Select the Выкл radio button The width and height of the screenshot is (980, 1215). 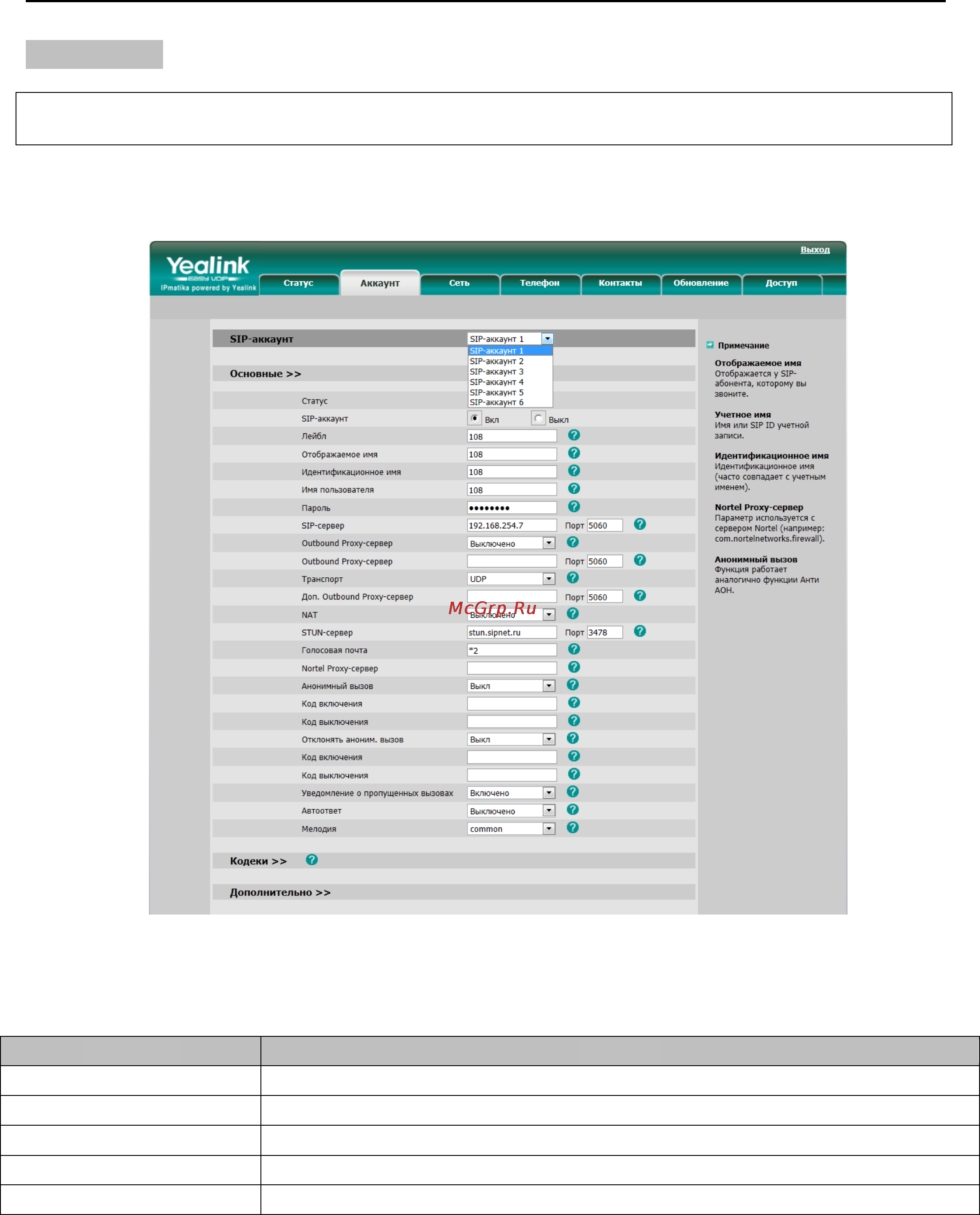tap(539, 419)
